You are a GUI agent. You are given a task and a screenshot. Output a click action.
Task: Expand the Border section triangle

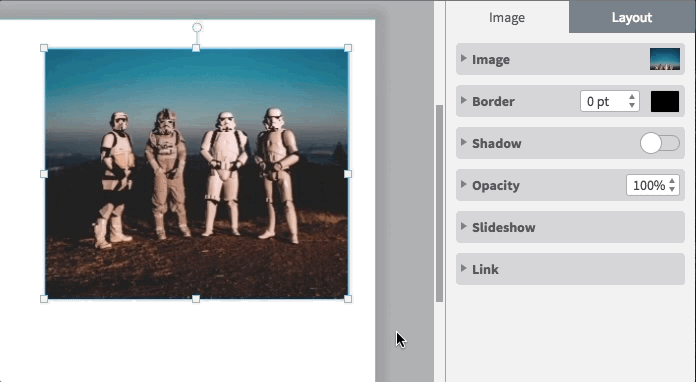[x=463, y=100]
